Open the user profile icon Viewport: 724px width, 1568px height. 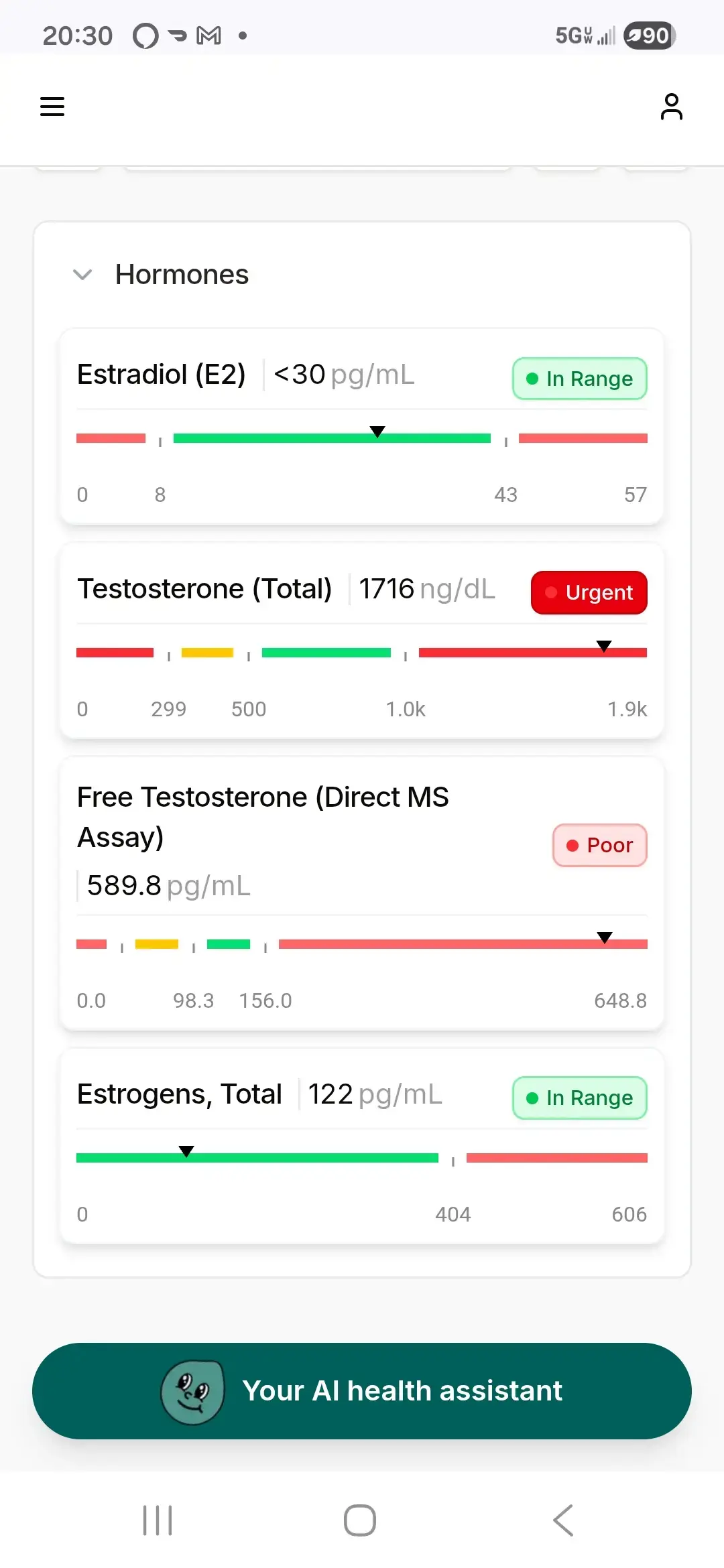coord(671,107)
